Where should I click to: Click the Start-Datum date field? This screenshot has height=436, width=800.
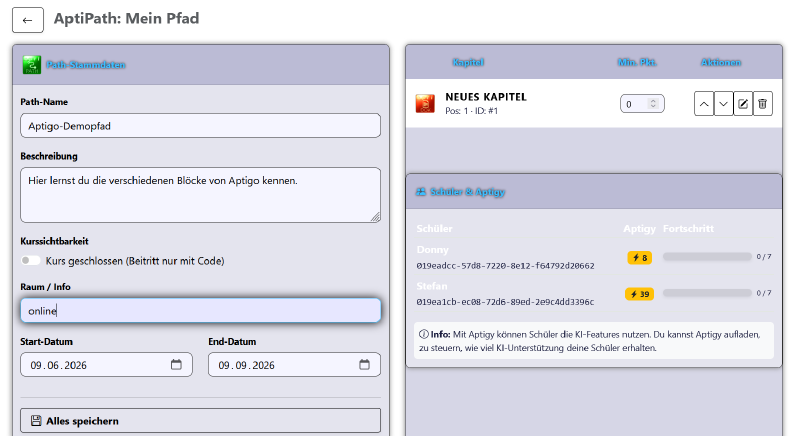pyautogui.click(x=107, y=365)
